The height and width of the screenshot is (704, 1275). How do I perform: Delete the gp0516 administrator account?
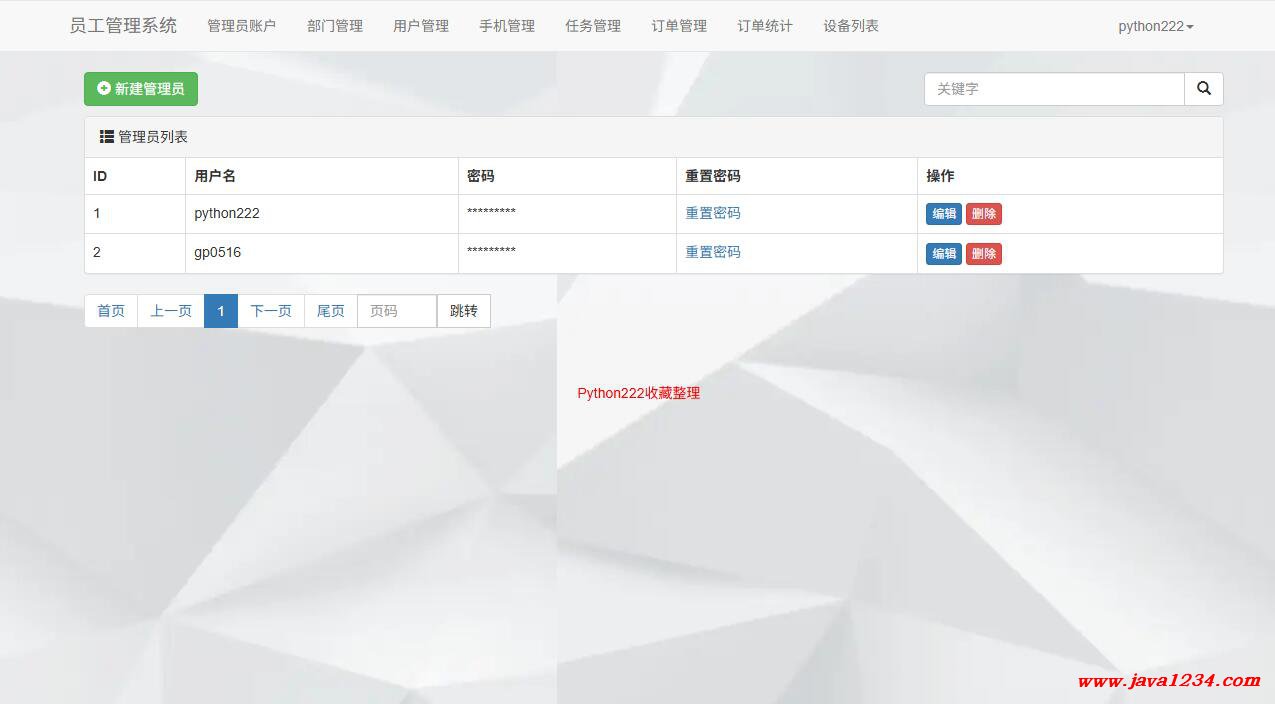pyautogui.click(x=983, y=254)
